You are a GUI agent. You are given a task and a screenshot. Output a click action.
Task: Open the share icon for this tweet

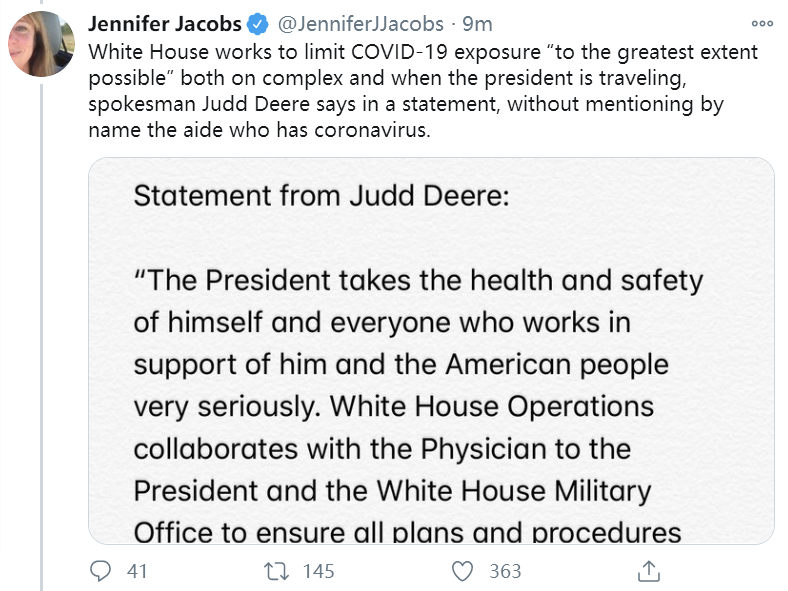coord(648,571)
